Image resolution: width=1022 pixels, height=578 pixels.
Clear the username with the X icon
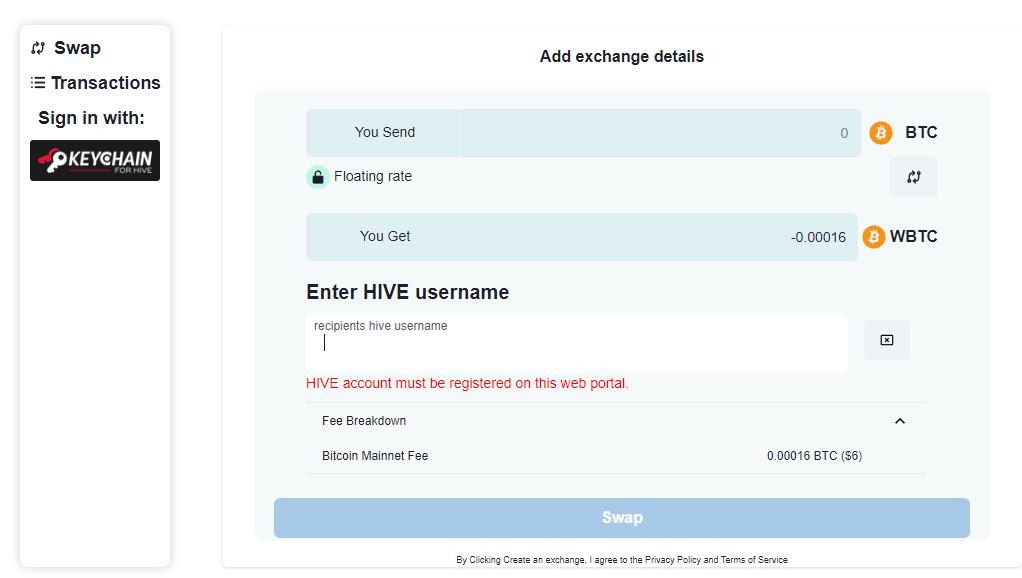886,340
